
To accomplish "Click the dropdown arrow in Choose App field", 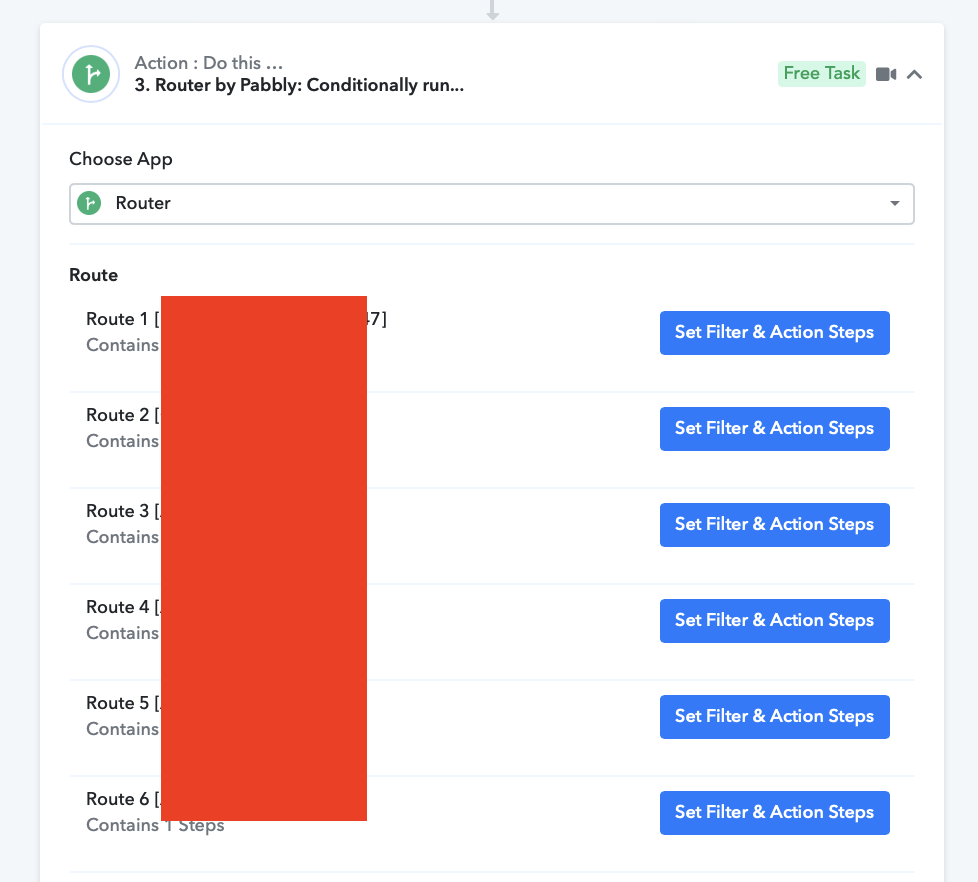I will (x=894, y=203).
